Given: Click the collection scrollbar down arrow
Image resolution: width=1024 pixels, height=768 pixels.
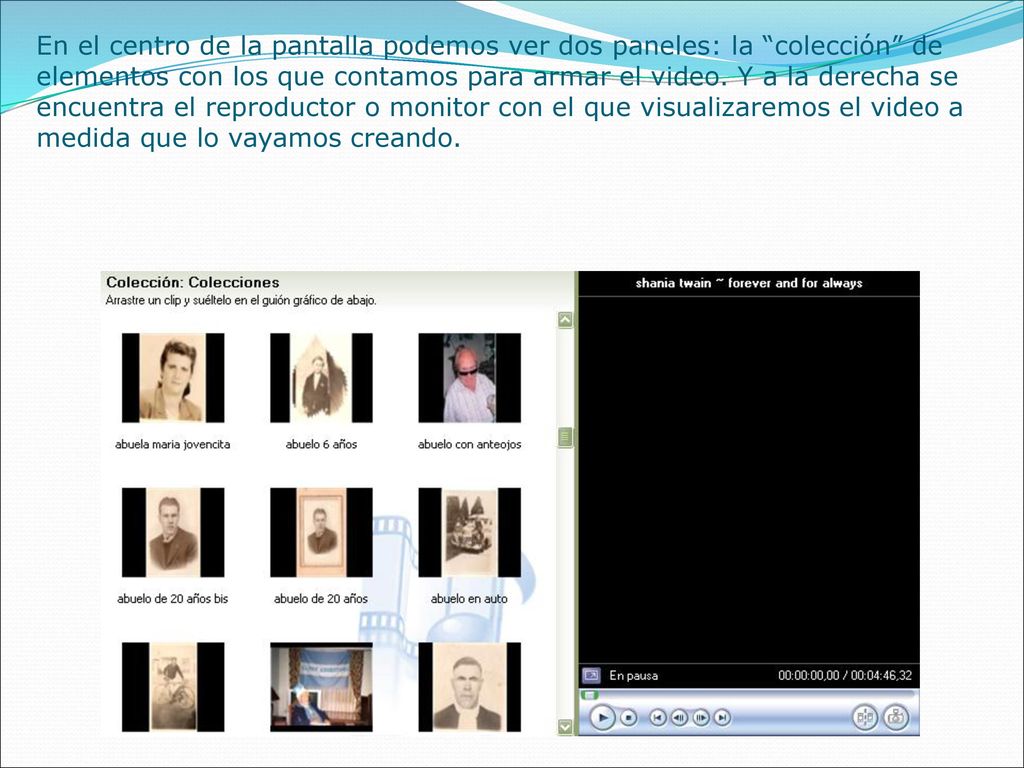Looking at the screenshot, I should (x=565, y=727).
